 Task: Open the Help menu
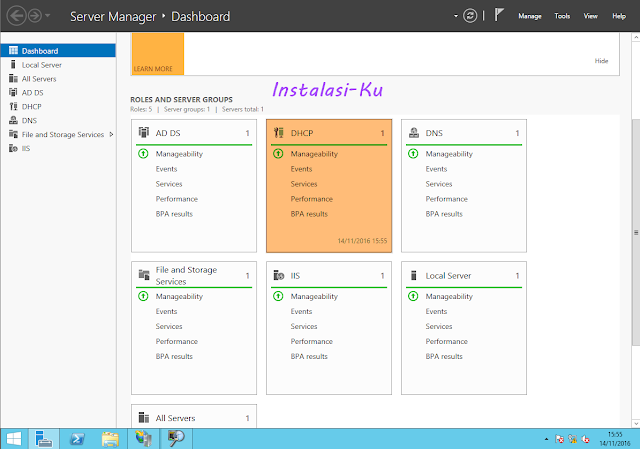[x=619, y=16]
